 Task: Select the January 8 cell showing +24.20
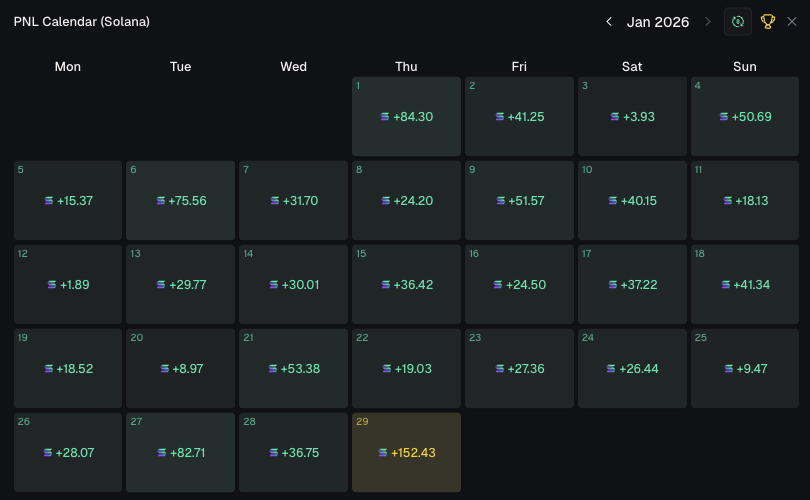(x=406, y=200)
